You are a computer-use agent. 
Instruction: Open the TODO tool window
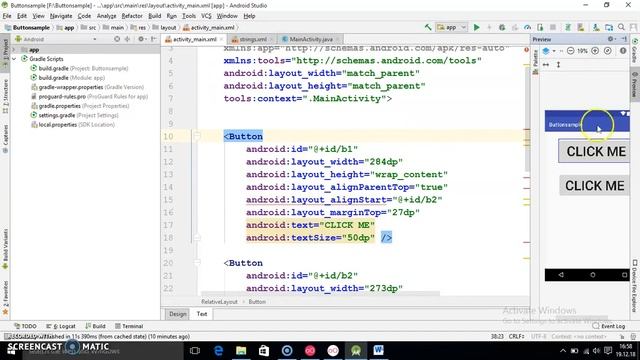[x=25, y=326]
